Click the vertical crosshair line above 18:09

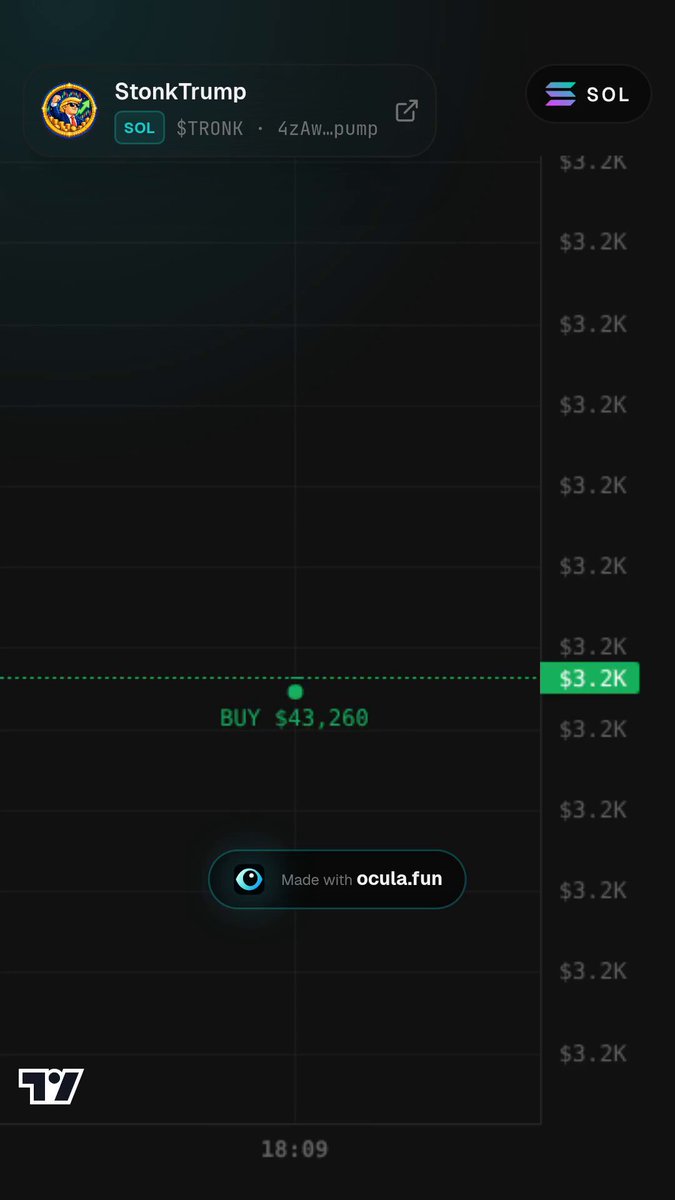click(295, 400)
